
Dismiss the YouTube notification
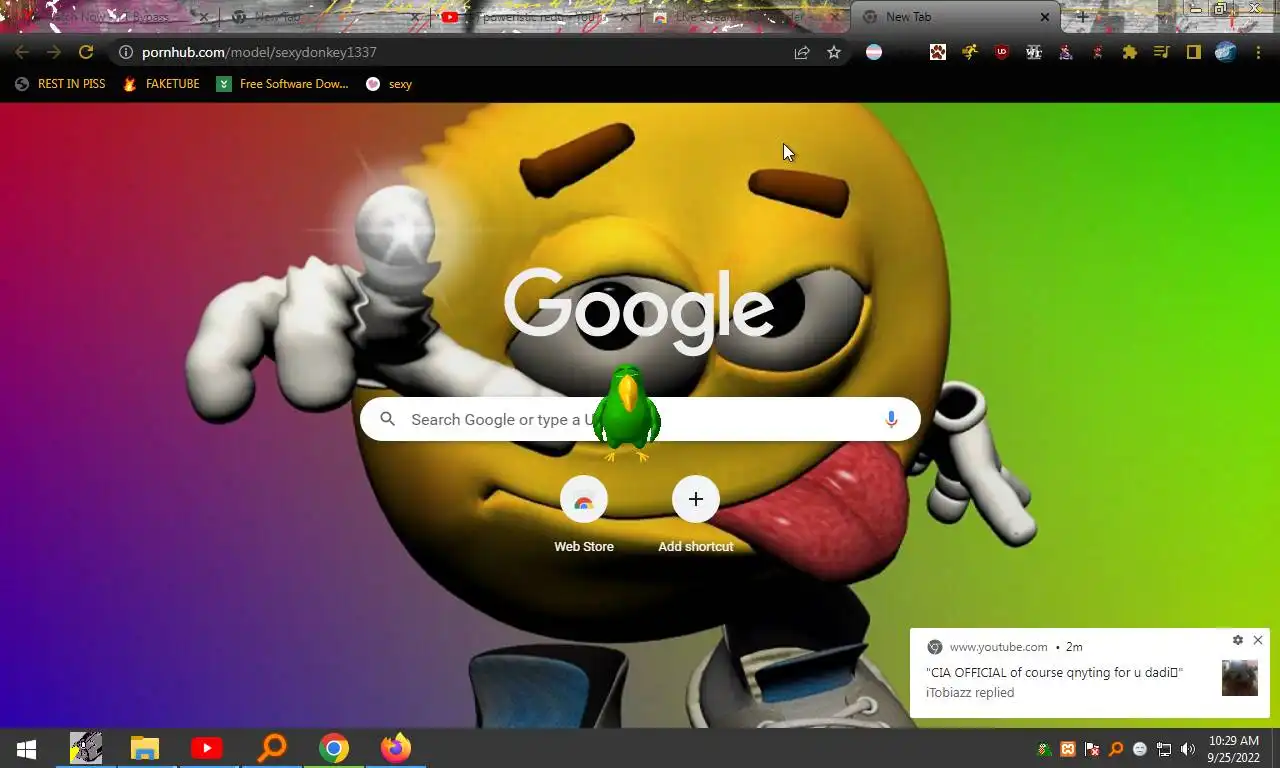[1258, 640]
